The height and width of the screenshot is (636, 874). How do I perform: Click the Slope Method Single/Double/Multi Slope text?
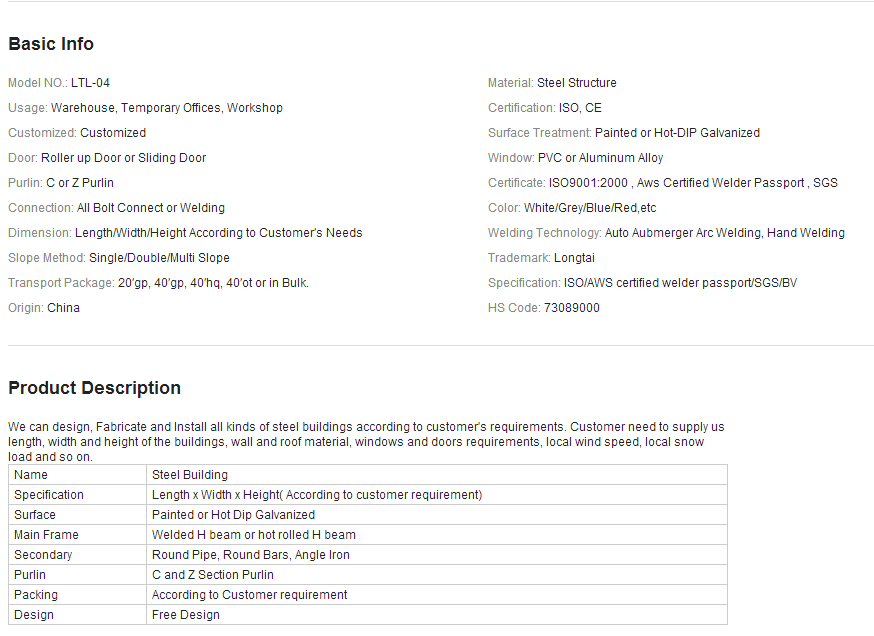point(159,258)
